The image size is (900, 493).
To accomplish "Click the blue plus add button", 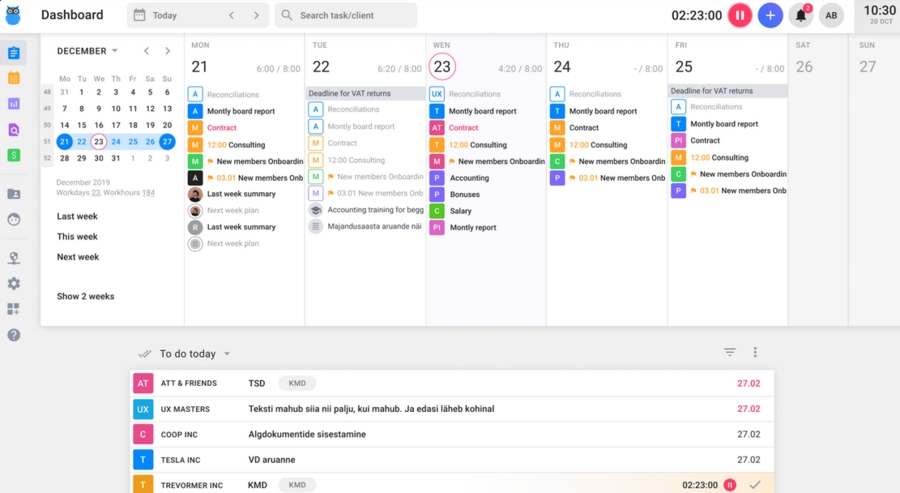I will pyautogui.click(x=770, y=15).
